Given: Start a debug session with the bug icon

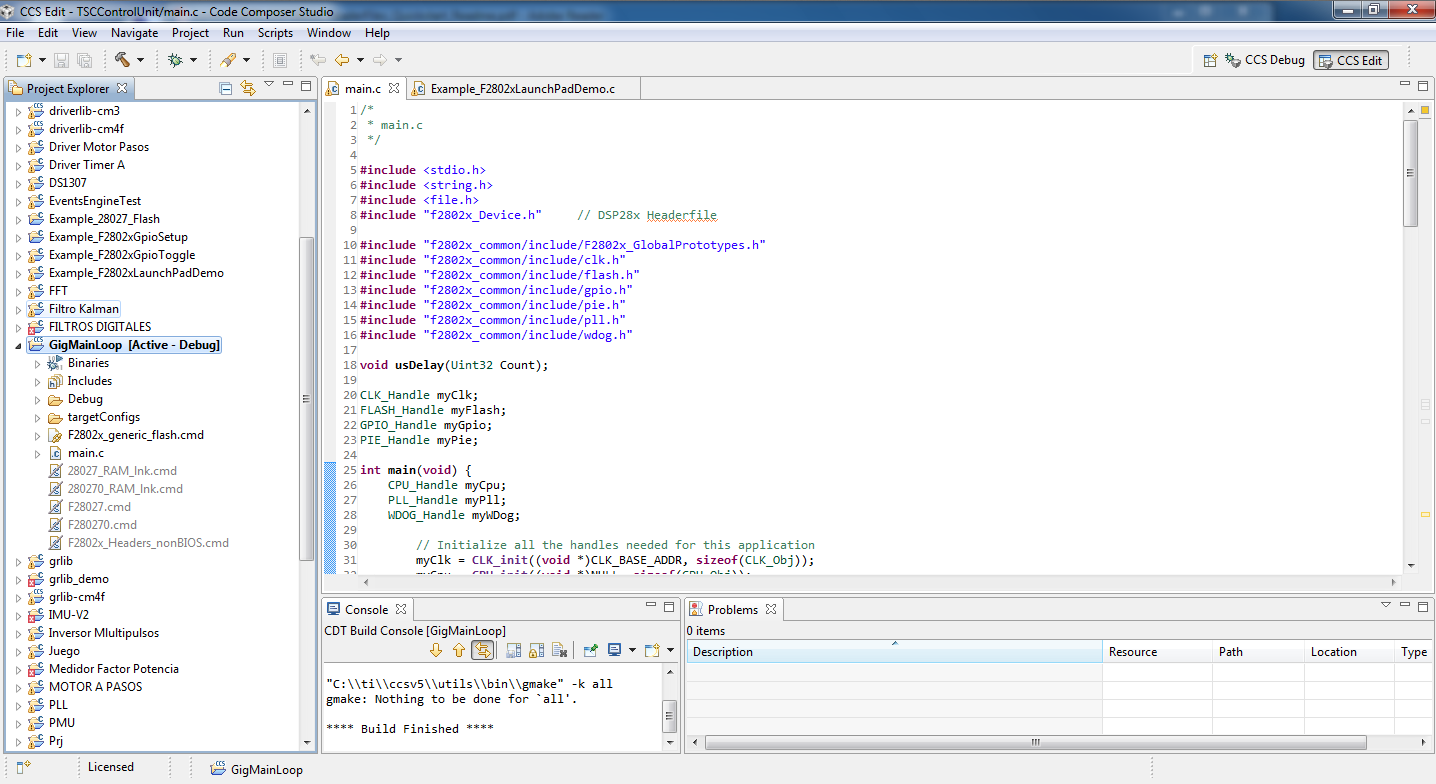Looking at the screenshot, I should coord(175,60).
